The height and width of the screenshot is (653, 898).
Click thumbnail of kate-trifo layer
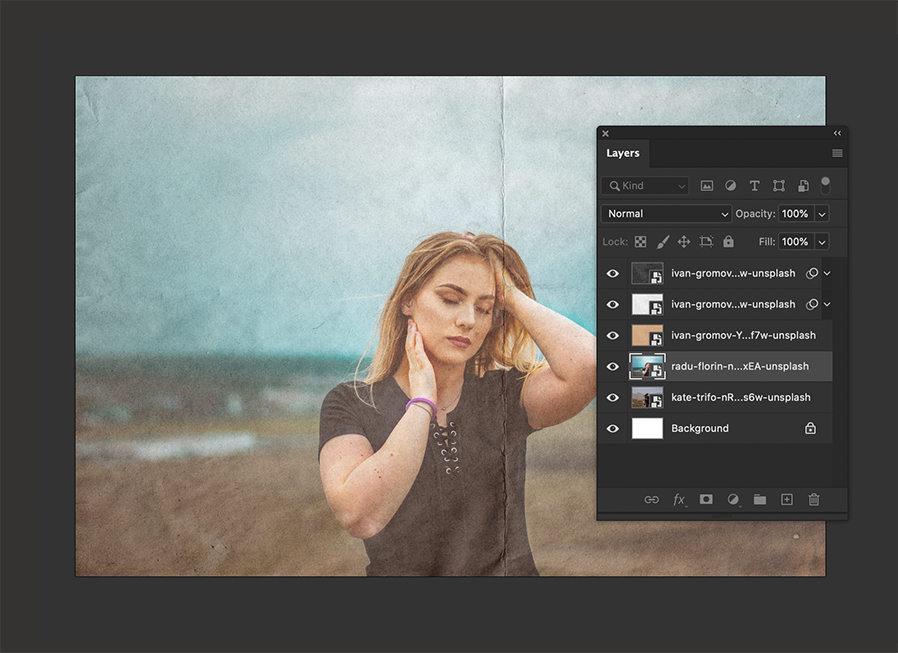pos(647,397)
